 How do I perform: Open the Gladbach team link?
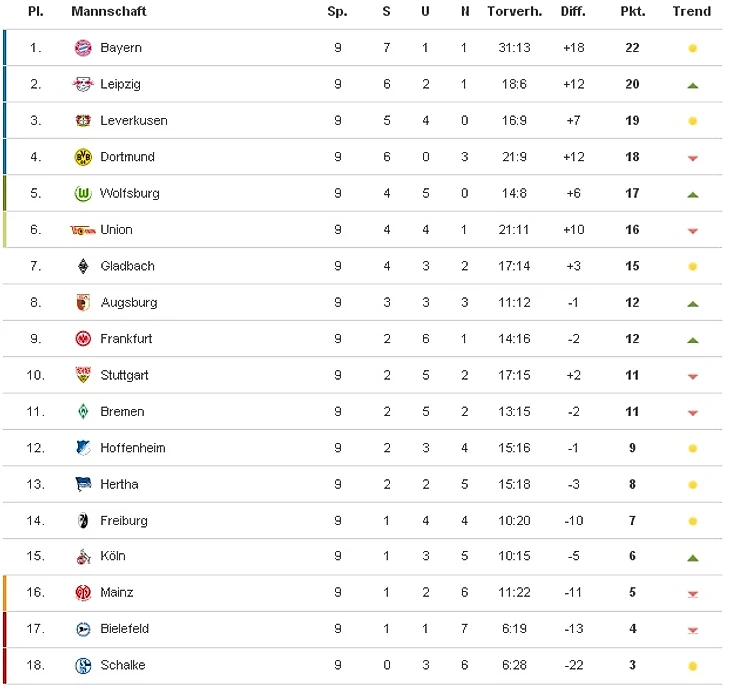127,266
